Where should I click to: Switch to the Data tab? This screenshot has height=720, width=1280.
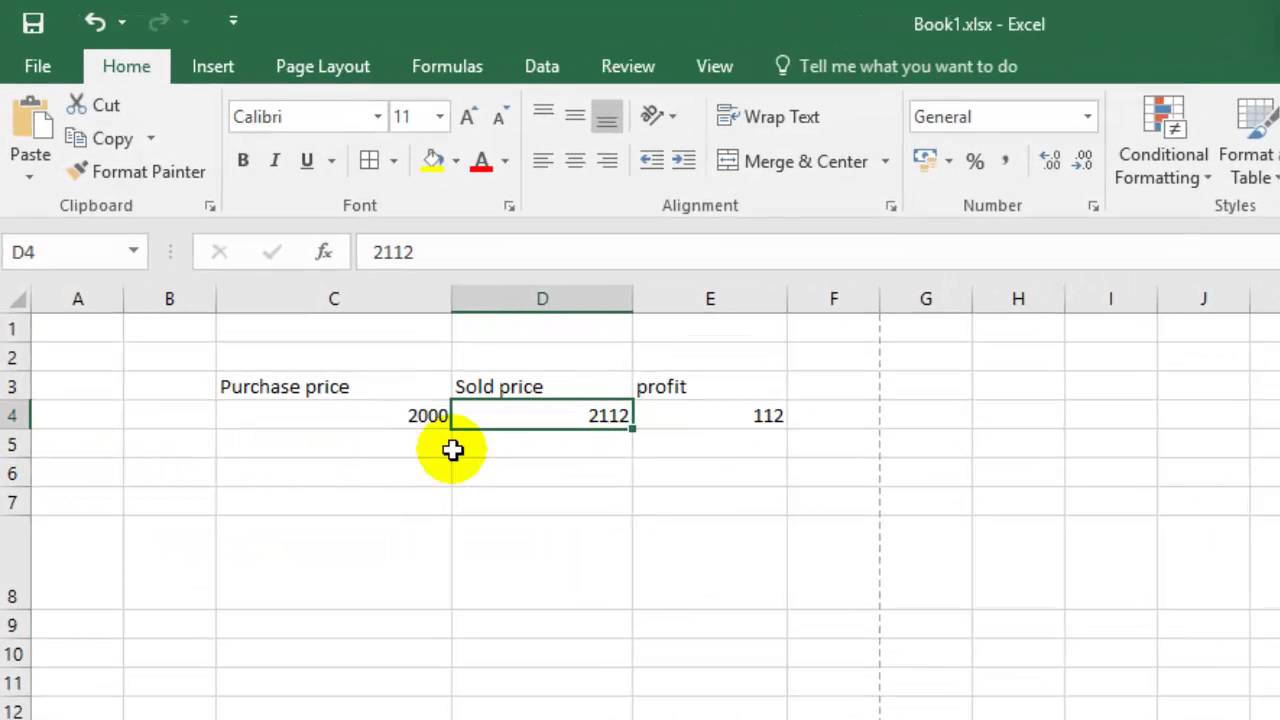coord(542,66)
